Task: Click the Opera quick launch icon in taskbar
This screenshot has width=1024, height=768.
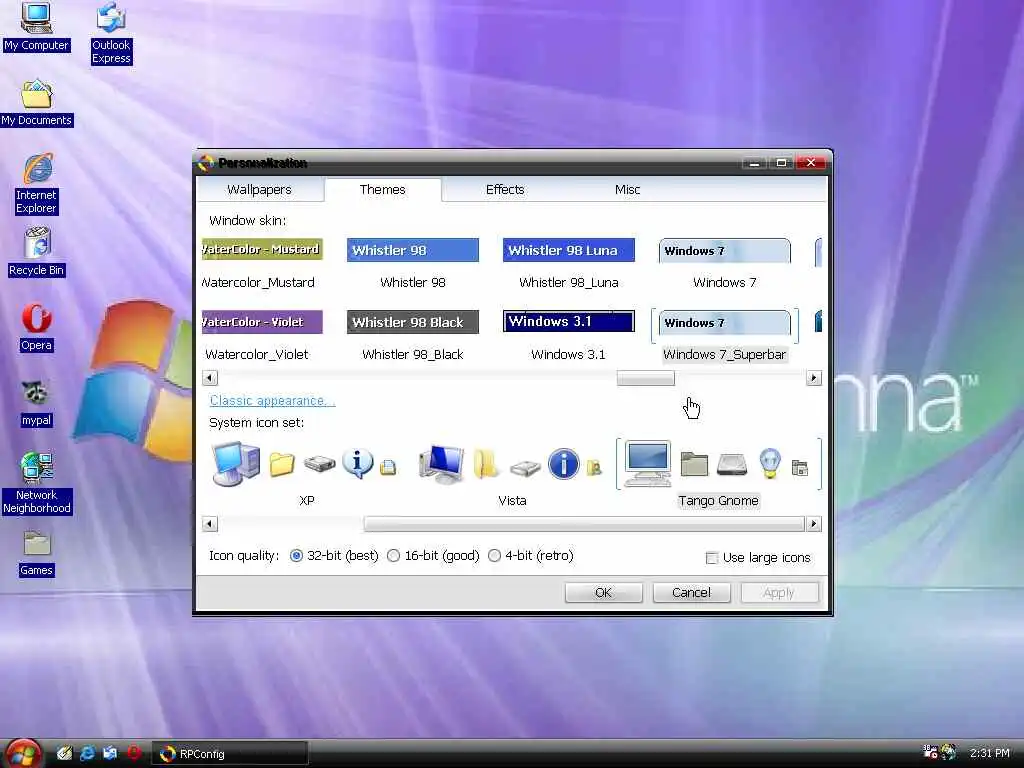Action: tap(134, 753)
